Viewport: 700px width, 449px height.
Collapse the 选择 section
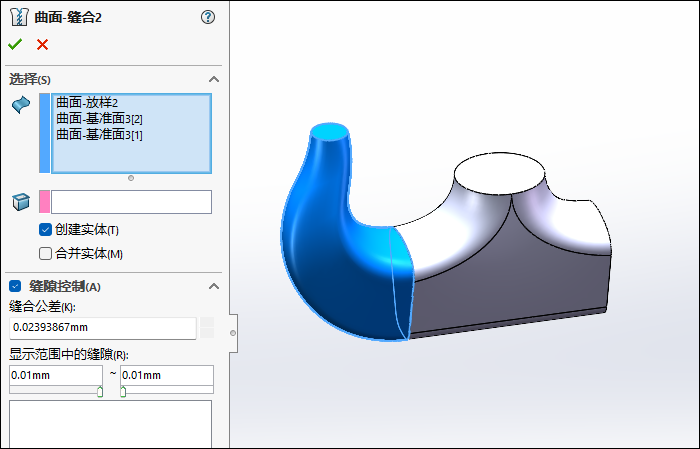click(213, 79)
